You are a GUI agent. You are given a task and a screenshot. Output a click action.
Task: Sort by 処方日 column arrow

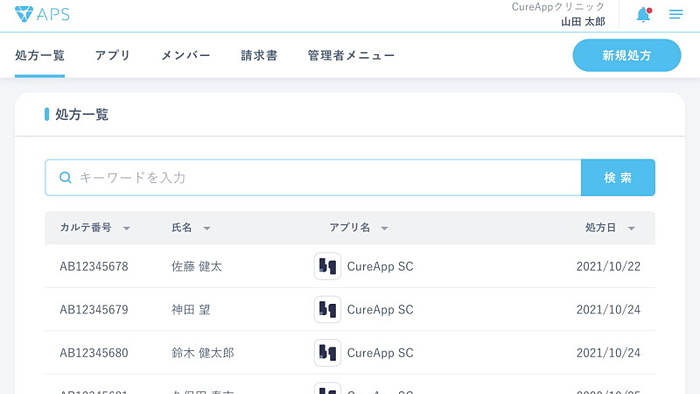631,228
